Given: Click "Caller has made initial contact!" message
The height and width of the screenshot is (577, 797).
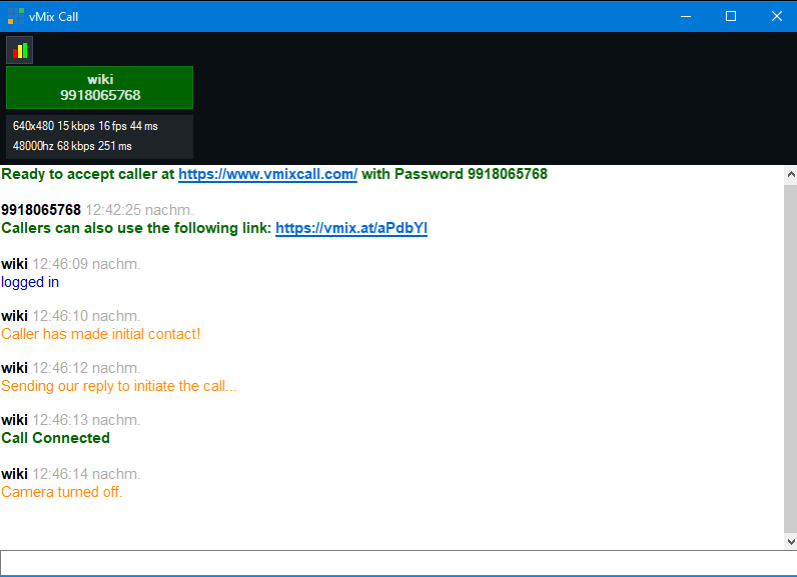Looking at the screenshot, I should tap(101, 334).
